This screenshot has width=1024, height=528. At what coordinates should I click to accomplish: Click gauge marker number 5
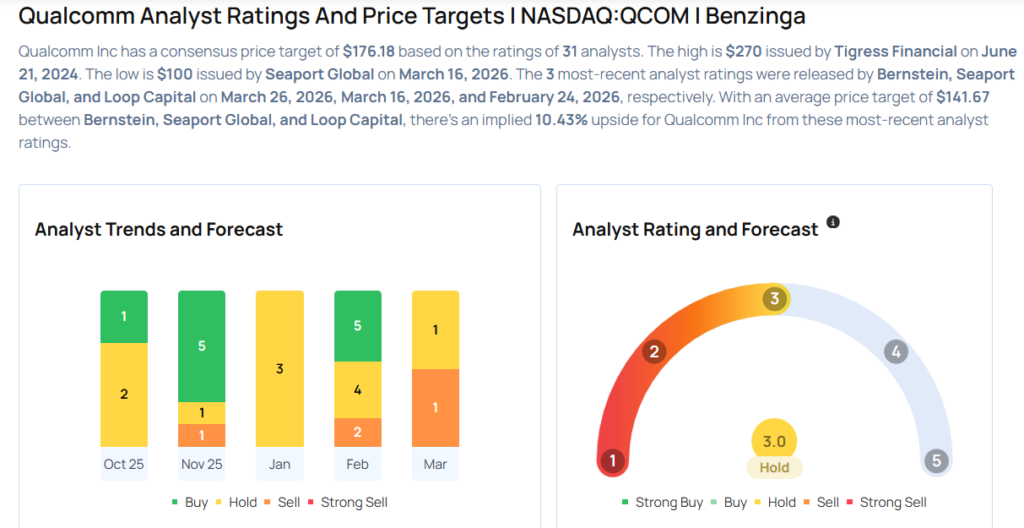point(936,461)
